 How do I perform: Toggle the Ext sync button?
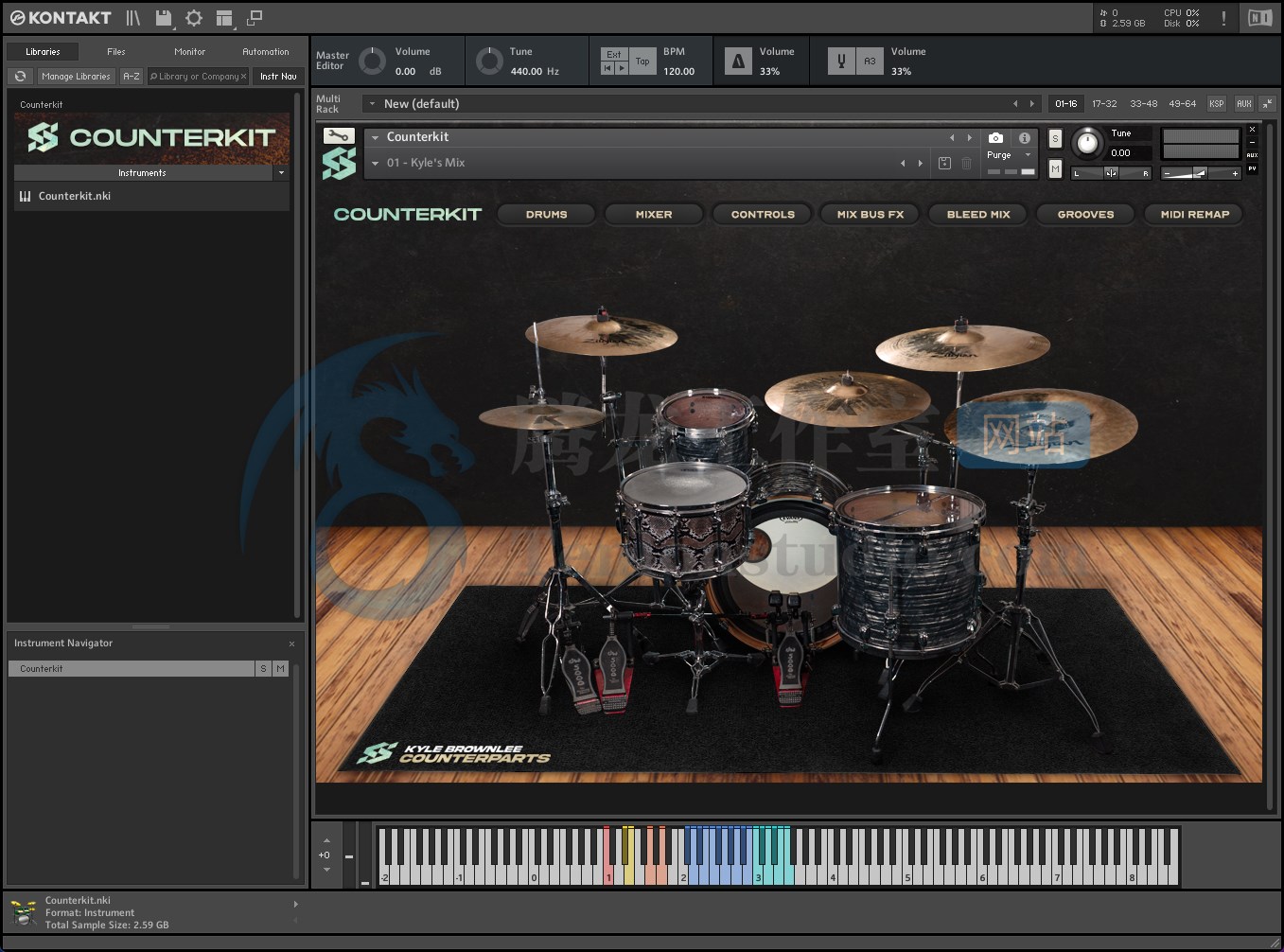(x=614, y=54)
